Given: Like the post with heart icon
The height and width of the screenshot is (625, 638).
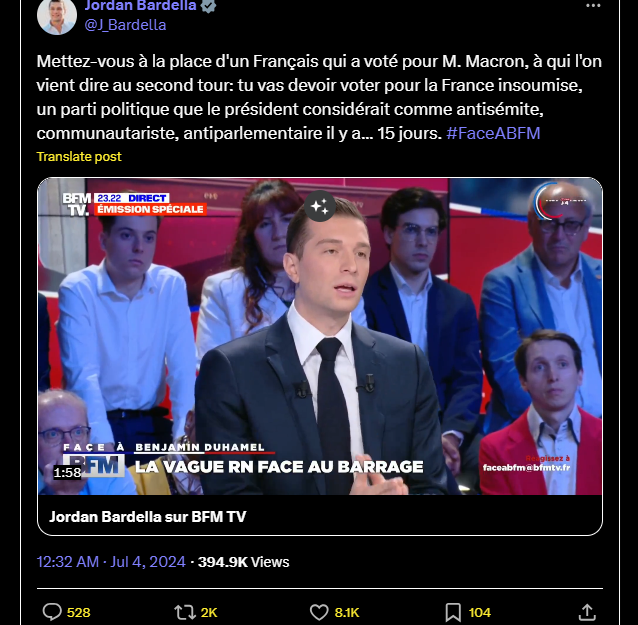Looking at the screenshot, I should click(319, 612).
